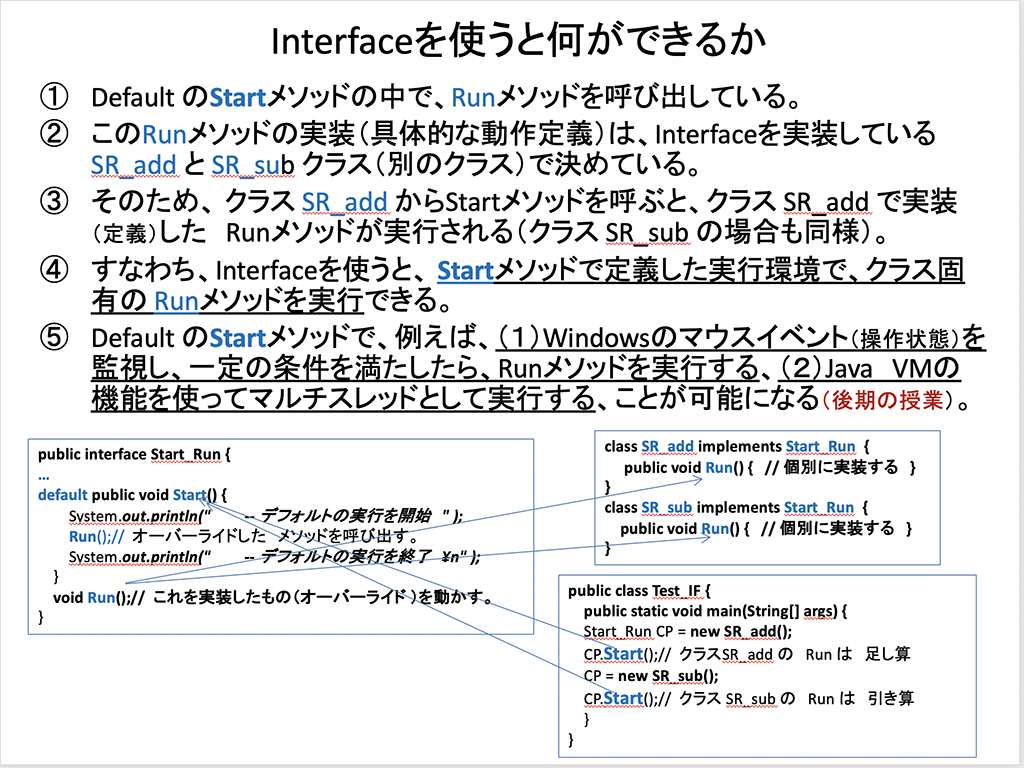This screenshot has height=768, width=1024.
Task: Click the code line "CP = new SR_sub();"
Action: pos(651,676)
